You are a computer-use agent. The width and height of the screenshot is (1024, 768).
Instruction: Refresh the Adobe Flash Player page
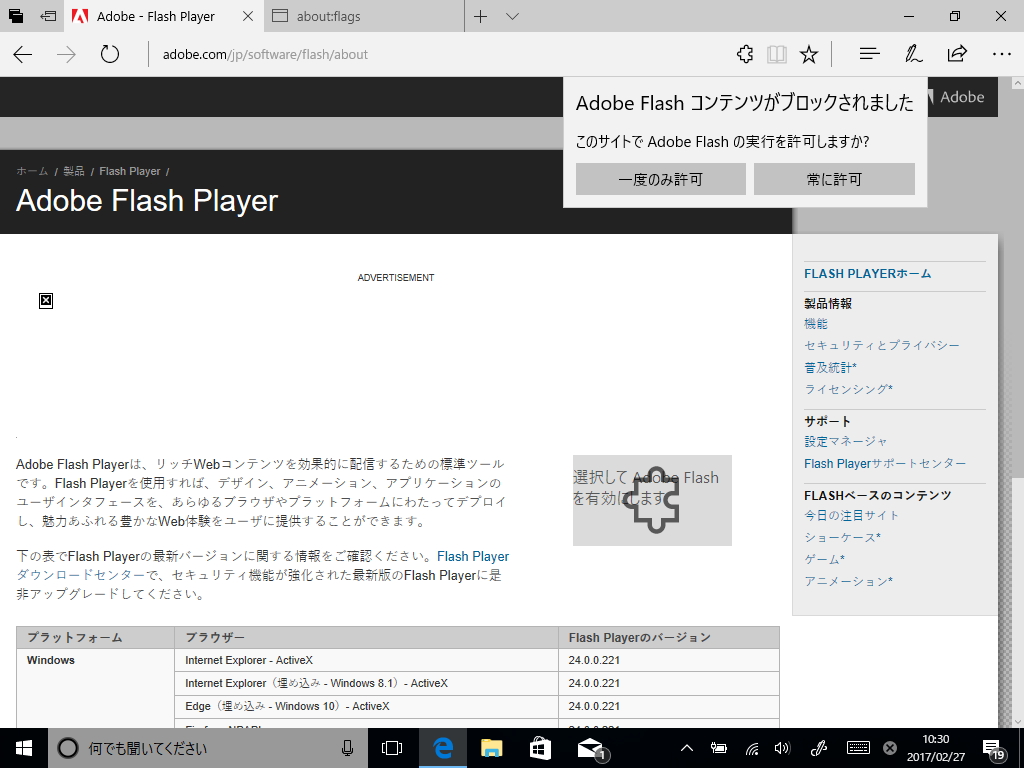point(109,54)
